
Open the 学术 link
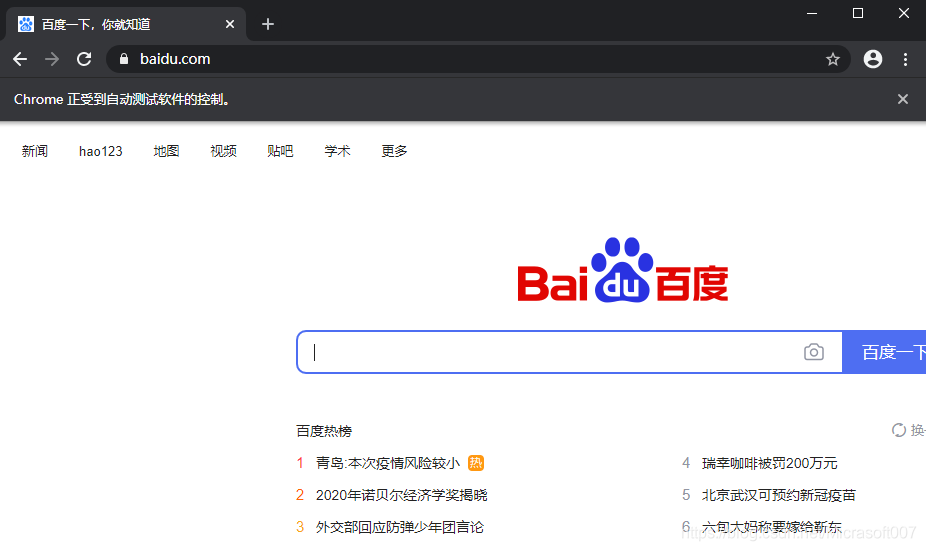click(337, 151)
